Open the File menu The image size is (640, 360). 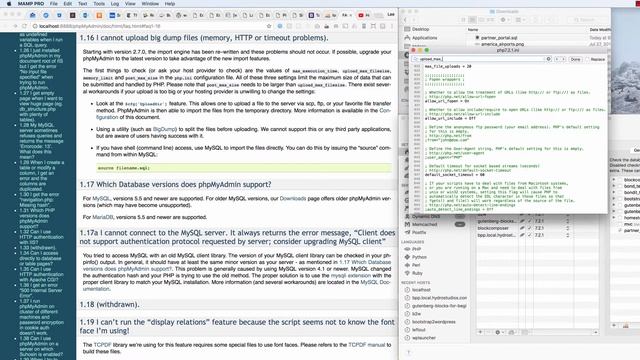tap(54, 4)
